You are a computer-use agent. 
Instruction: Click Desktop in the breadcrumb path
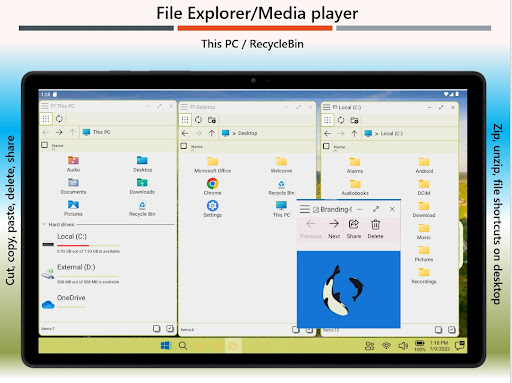click(247, 133)
